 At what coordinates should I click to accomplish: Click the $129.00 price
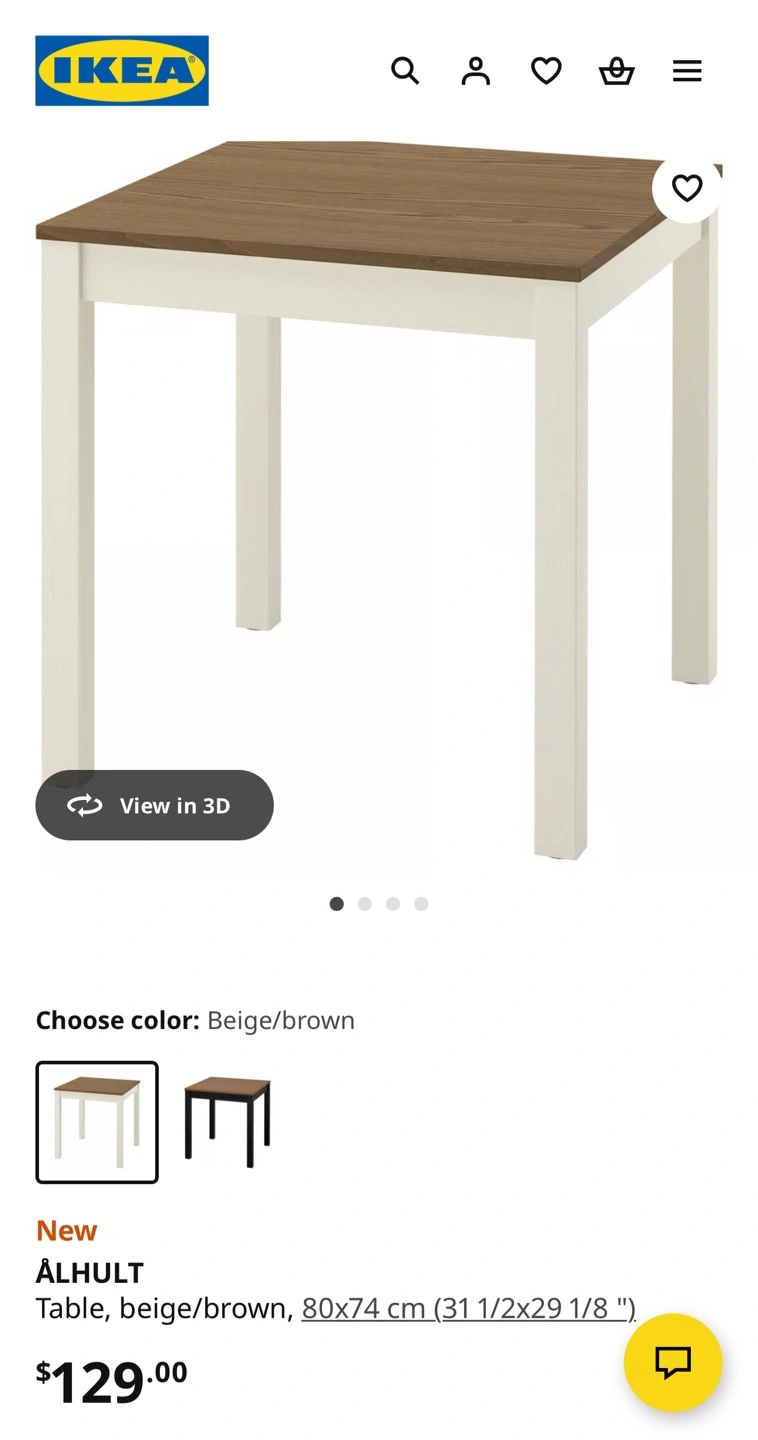coord(112,1382)
